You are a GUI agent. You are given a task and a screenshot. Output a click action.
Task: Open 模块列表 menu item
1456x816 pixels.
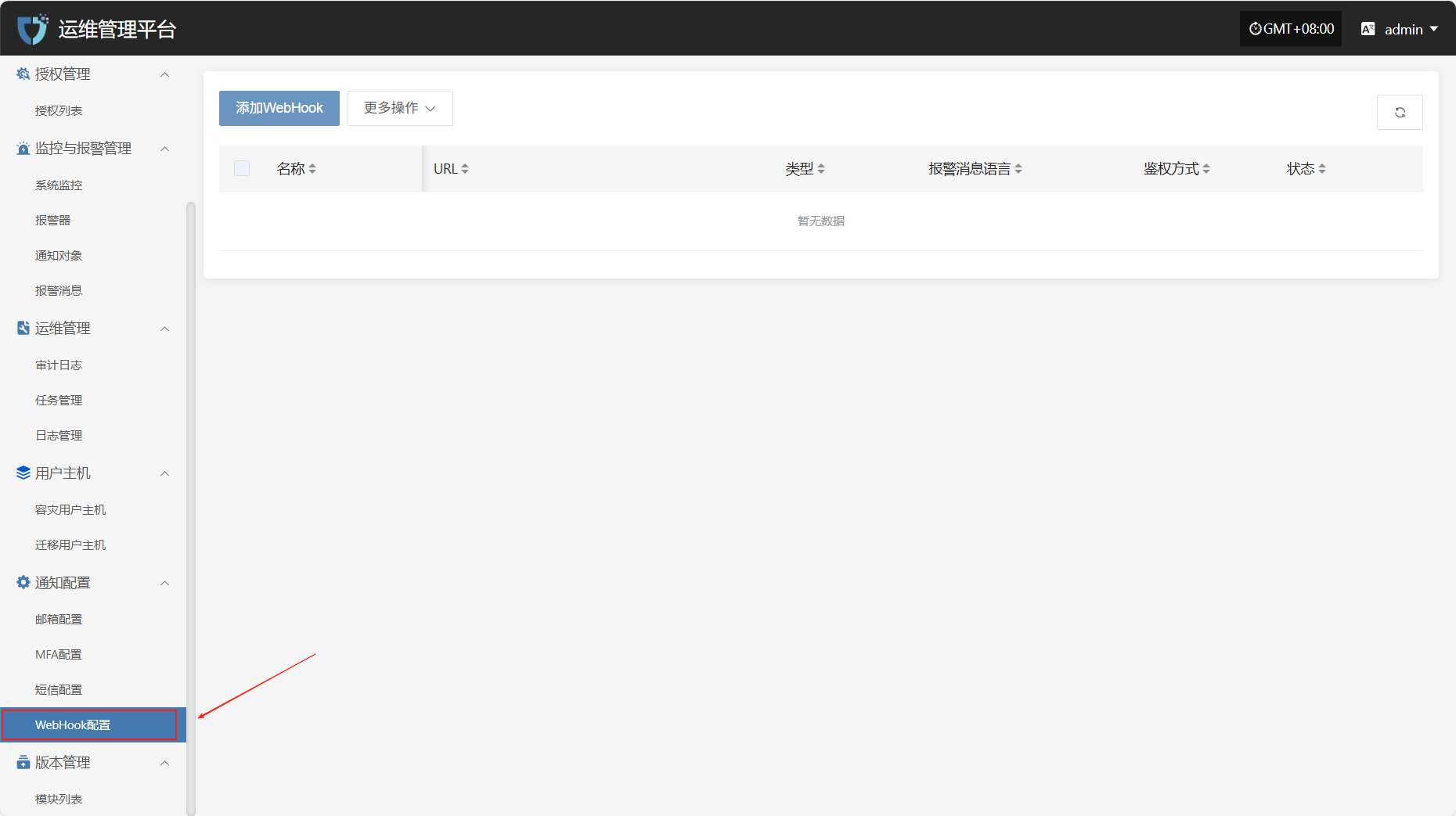(93, 800)
